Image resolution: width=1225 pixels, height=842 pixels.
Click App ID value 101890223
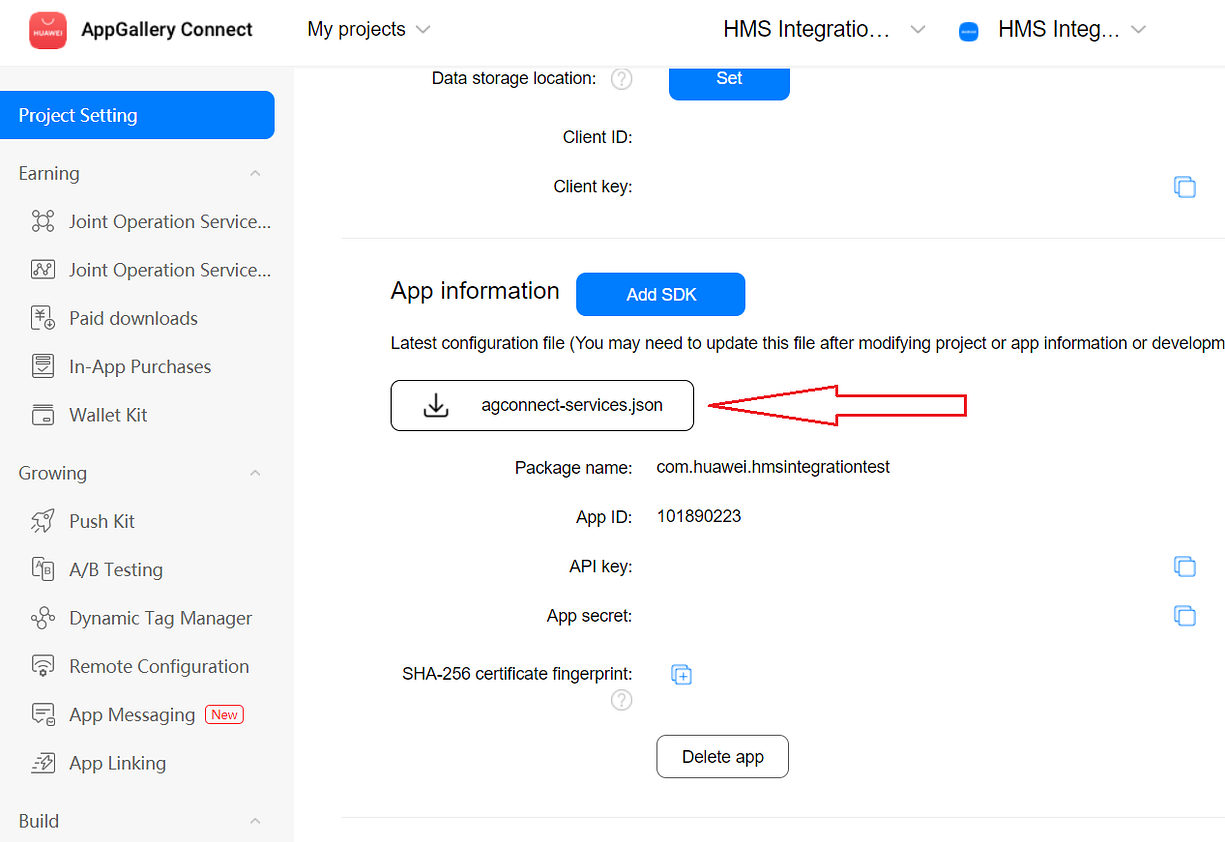[x=699, y=517]
